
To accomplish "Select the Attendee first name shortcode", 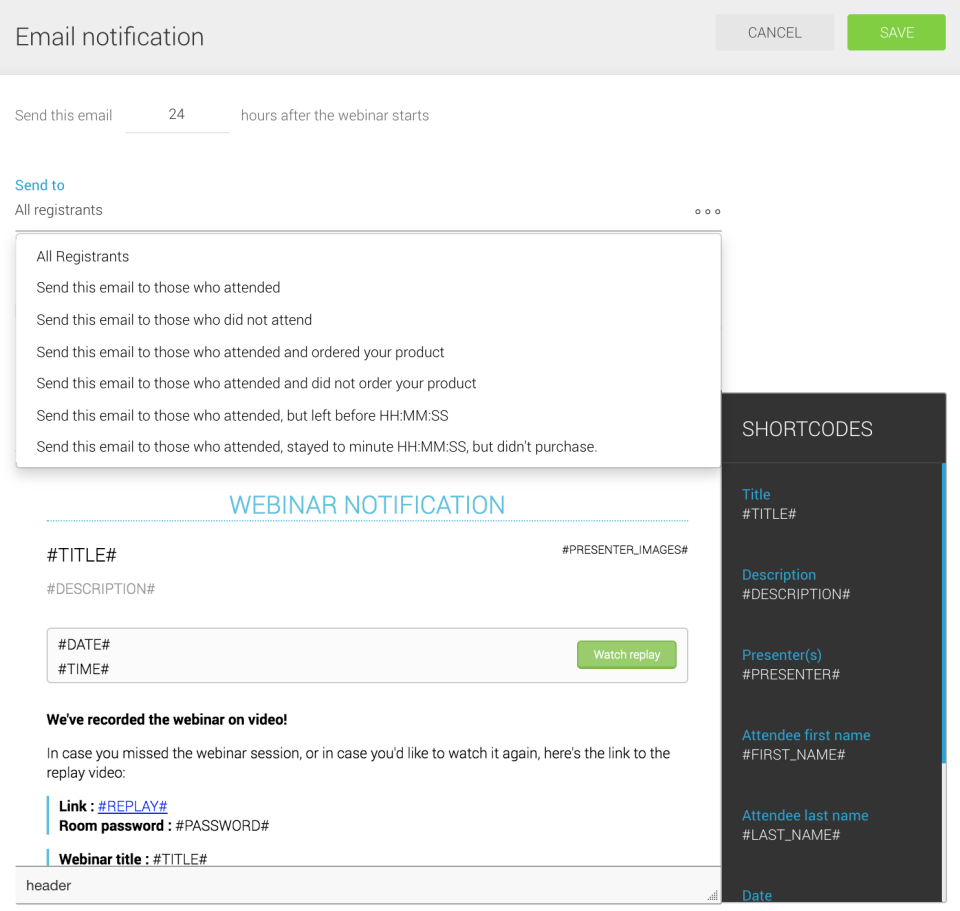I will point(806,745).
